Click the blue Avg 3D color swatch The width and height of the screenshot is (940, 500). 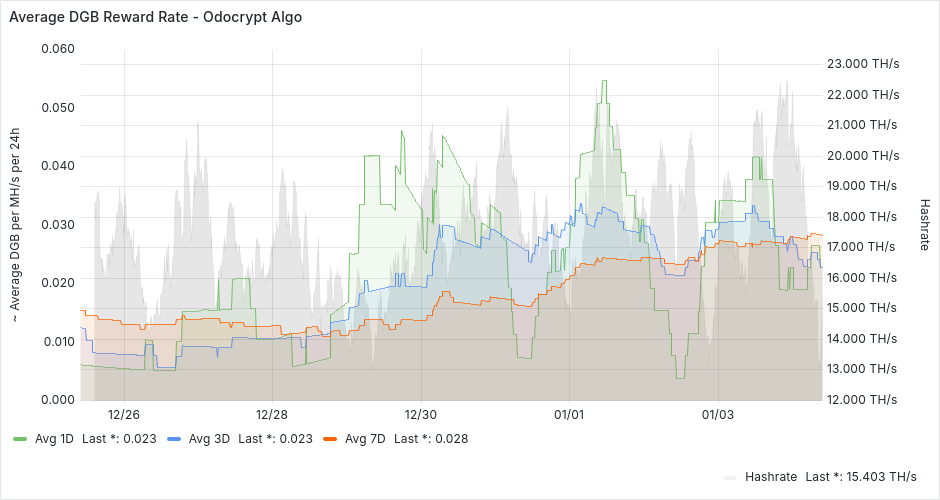pyautogui.click(x=175, y=439)
